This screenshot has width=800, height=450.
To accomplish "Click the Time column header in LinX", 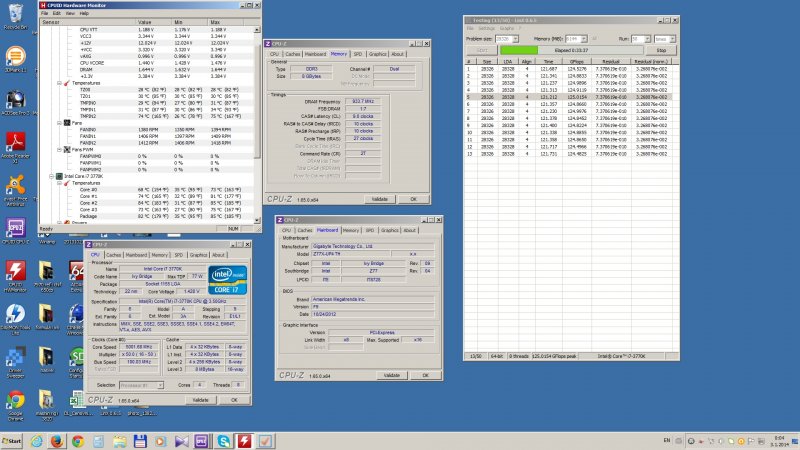I will pyautogui.click(x=548, y=61).
